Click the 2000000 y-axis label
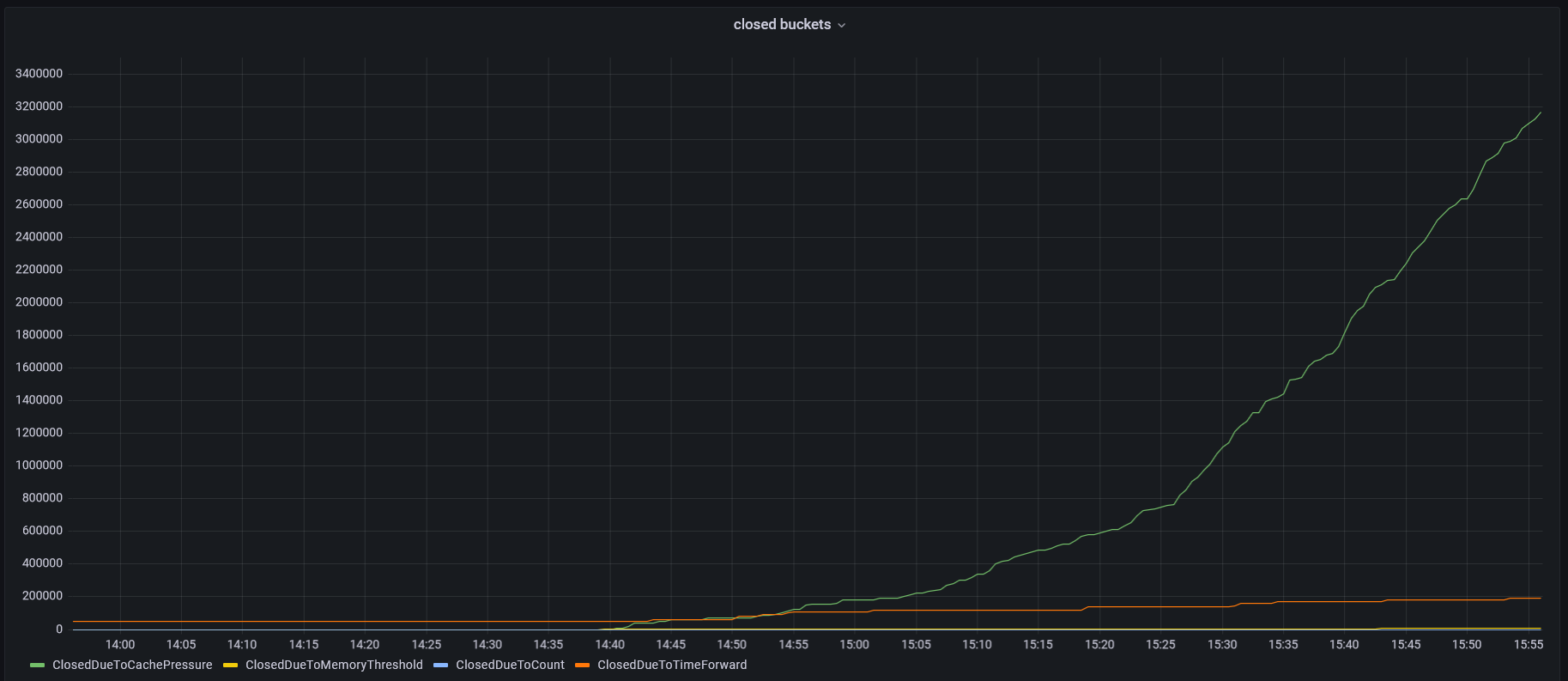 pos(39,302)
